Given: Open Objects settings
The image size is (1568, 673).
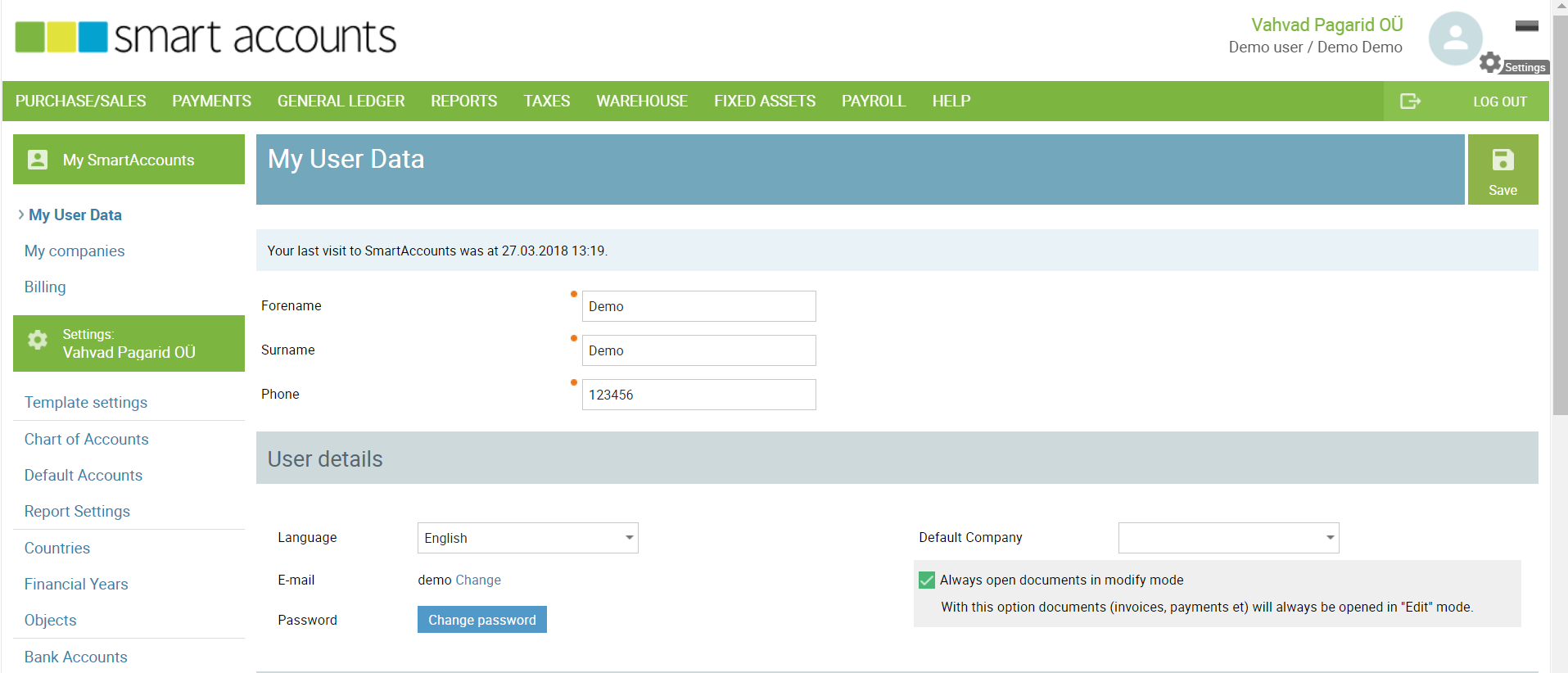Looking at the screenshot, I should 50,620.
